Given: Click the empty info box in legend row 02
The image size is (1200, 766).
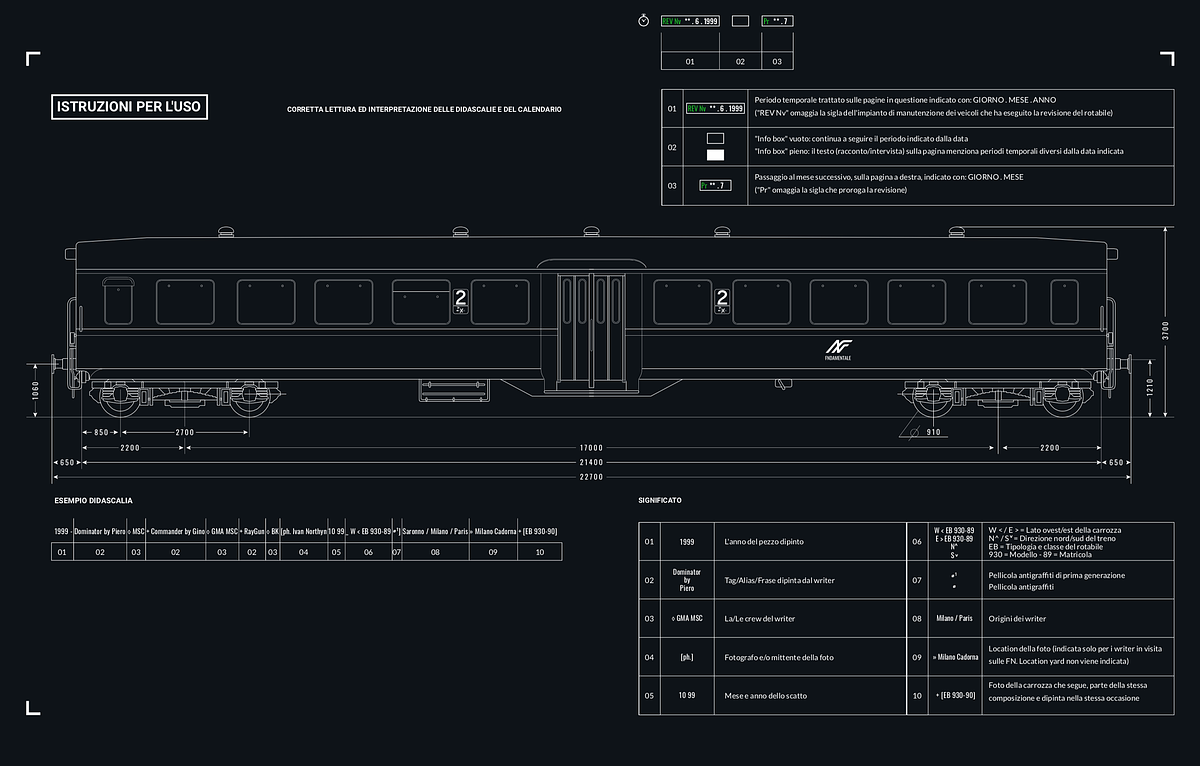Looking at the screenshot, I should coord(715,138).
